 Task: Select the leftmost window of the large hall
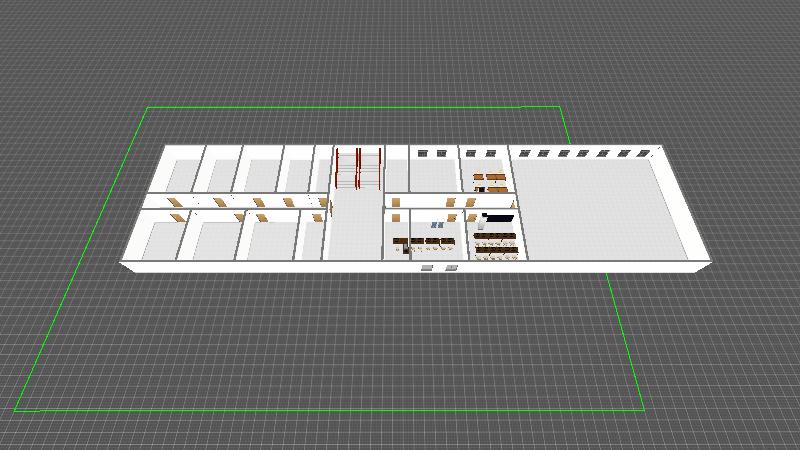point(523,153)
